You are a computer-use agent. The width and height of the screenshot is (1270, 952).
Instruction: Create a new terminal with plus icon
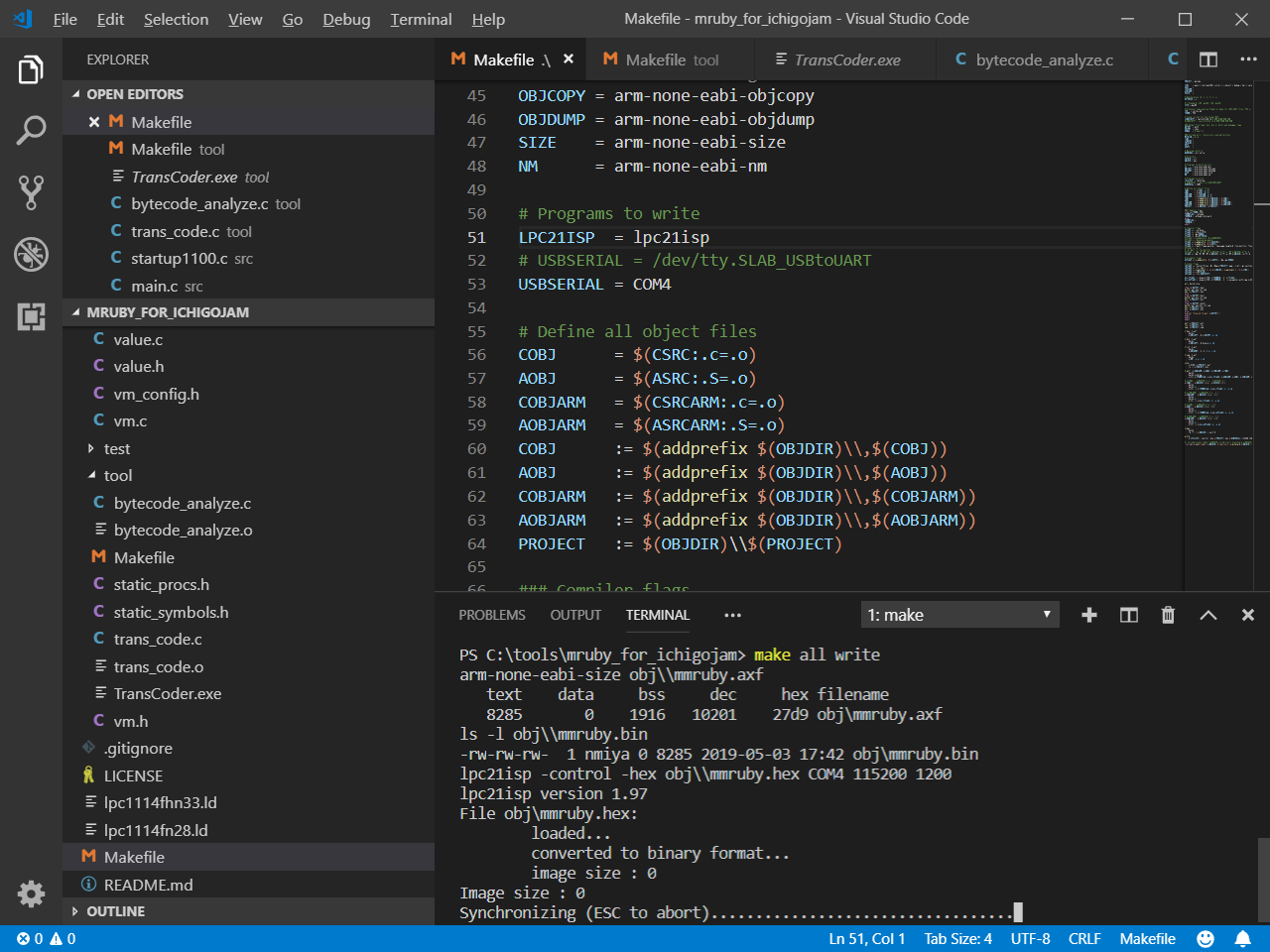(x=1088, y=615)
